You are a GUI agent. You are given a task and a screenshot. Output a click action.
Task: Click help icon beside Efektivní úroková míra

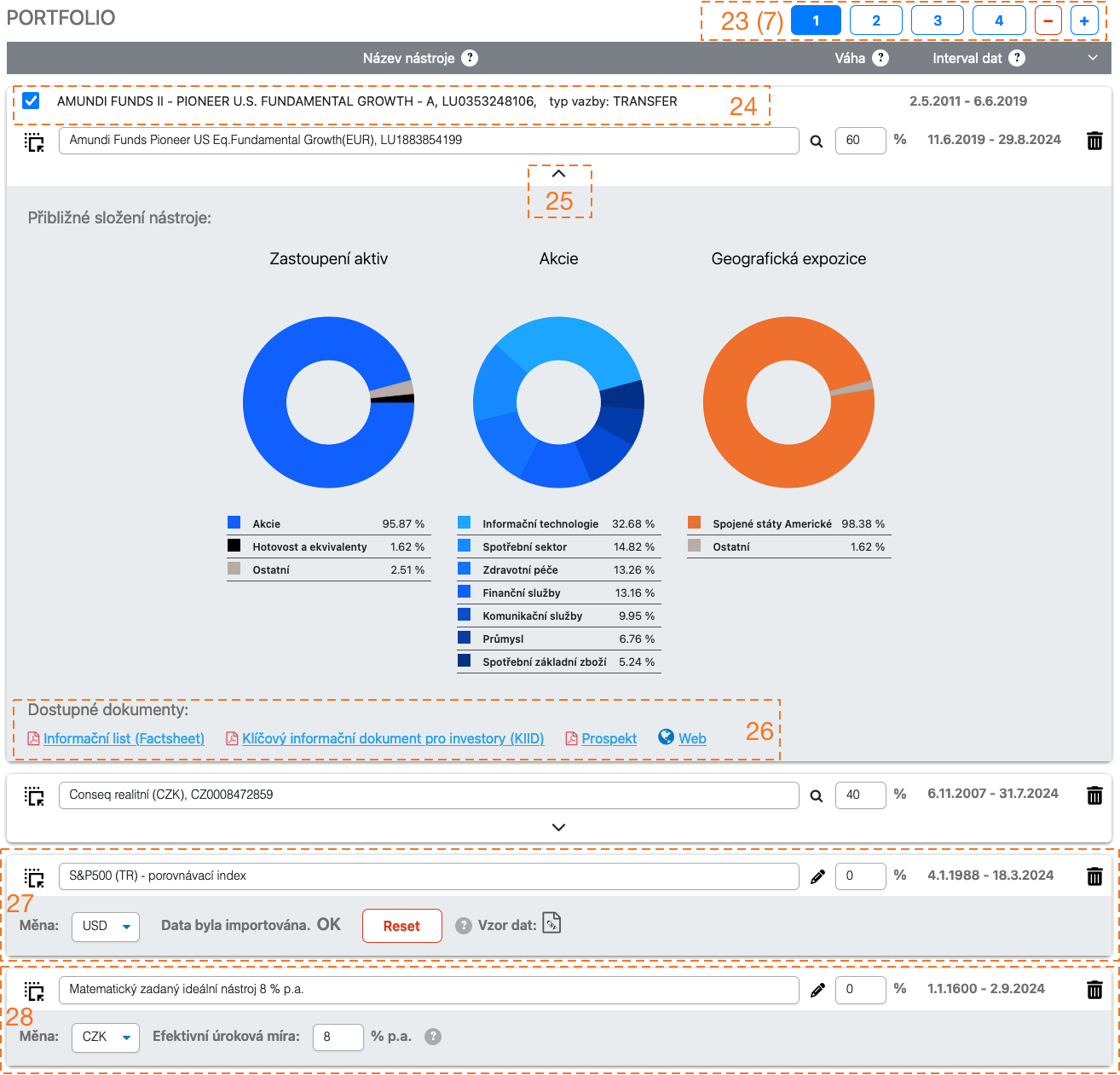tap(433, 1037)
